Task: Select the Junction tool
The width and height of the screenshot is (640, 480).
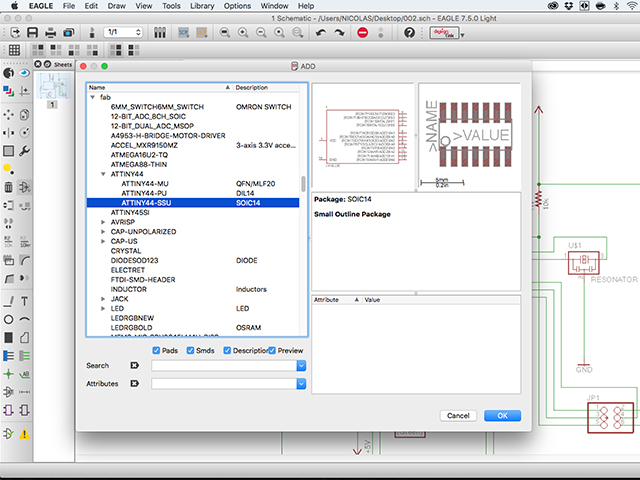Action: click(x=8, y=374)
